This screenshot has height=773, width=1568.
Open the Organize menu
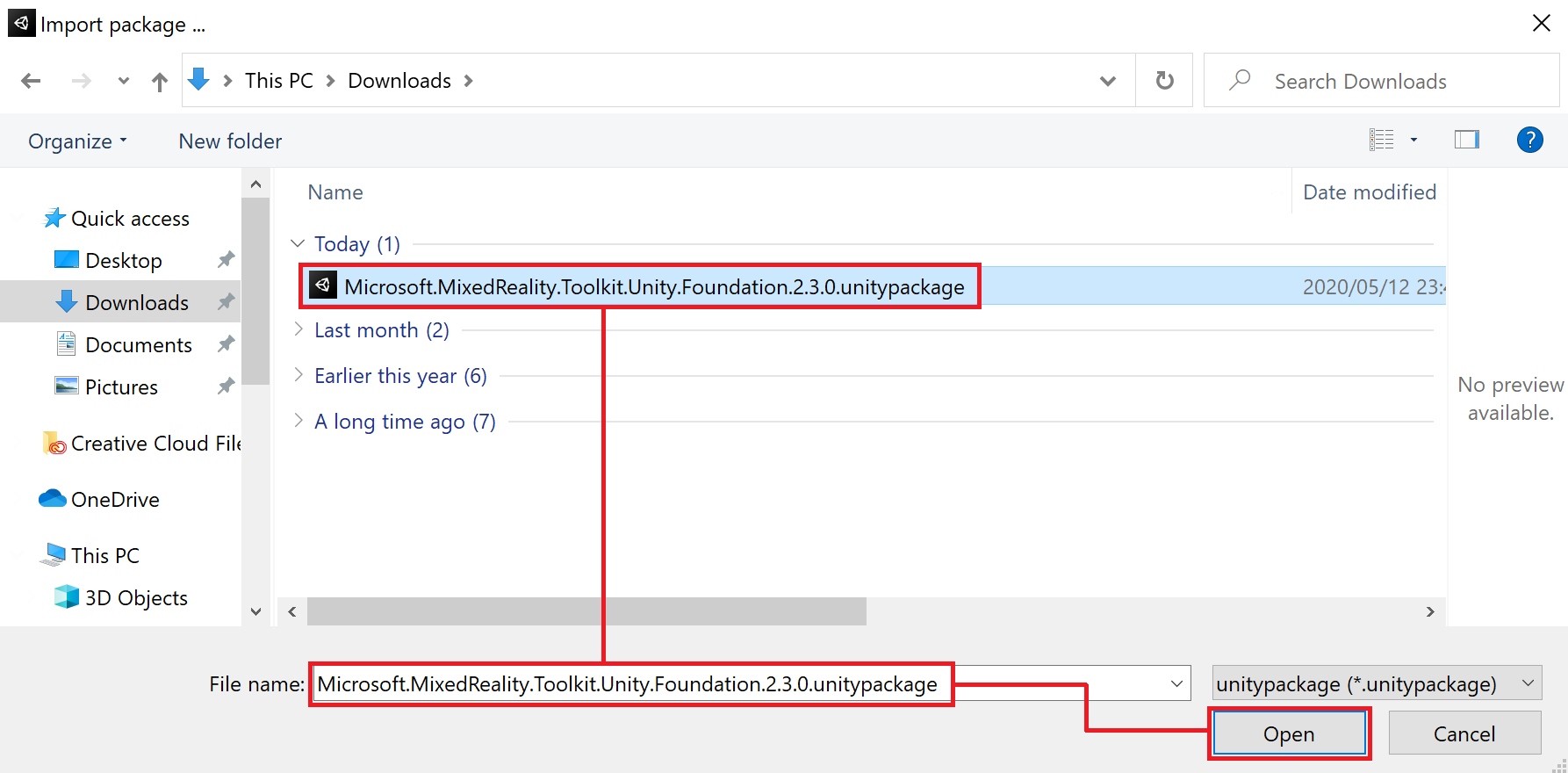(77, 141)
